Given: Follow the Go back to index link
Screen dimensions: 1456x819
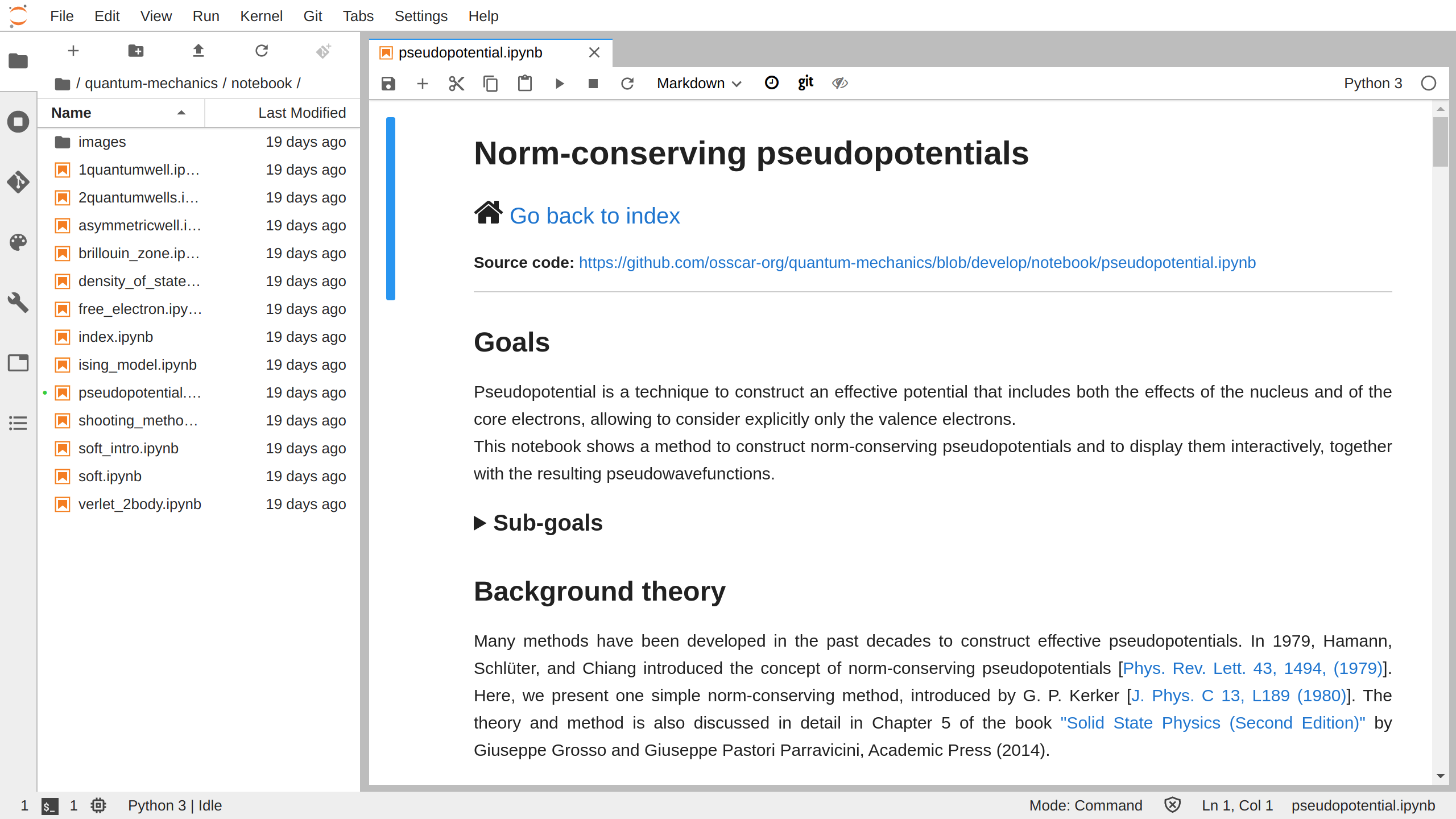Looking at the screenshot, I should 594,216.
